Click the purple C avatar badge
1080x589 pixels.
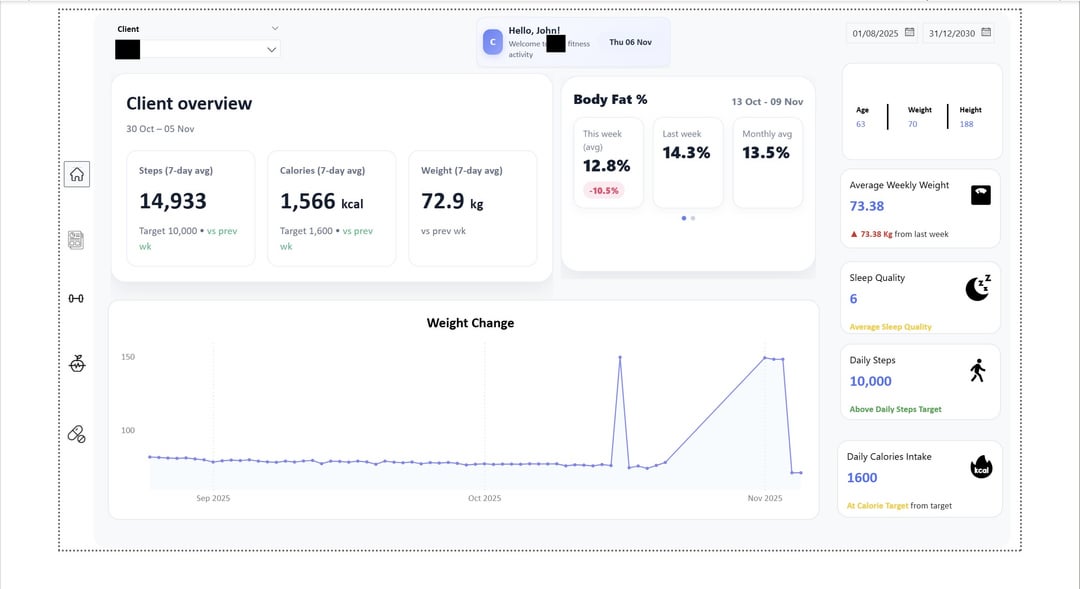click(x=492, y=42)
